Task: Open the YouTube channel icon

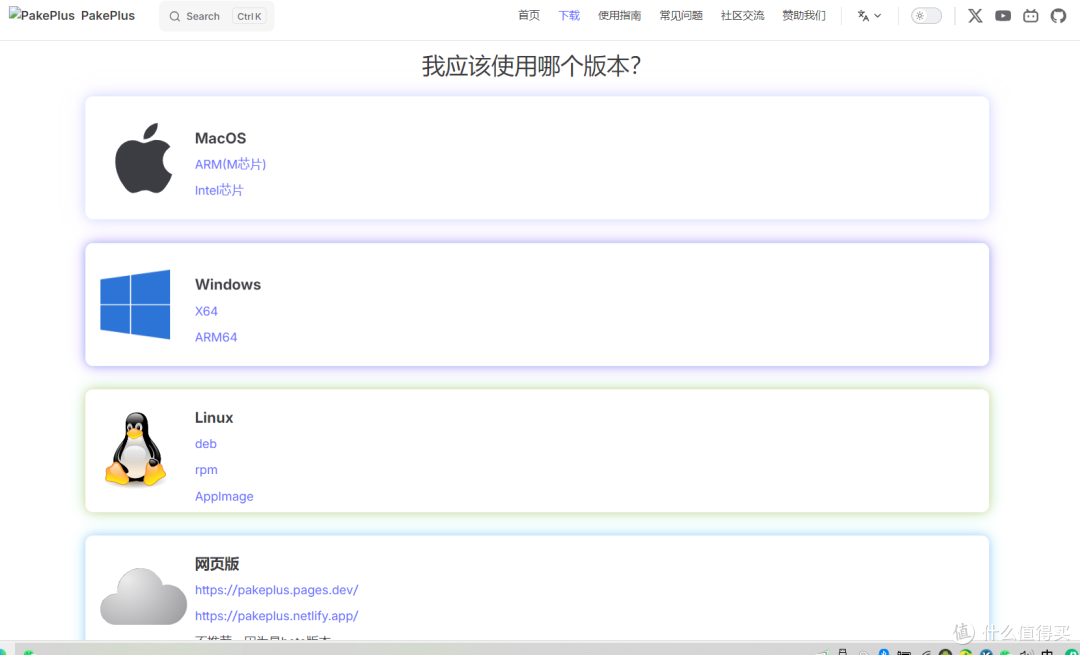Action: tap(1003, 16)
